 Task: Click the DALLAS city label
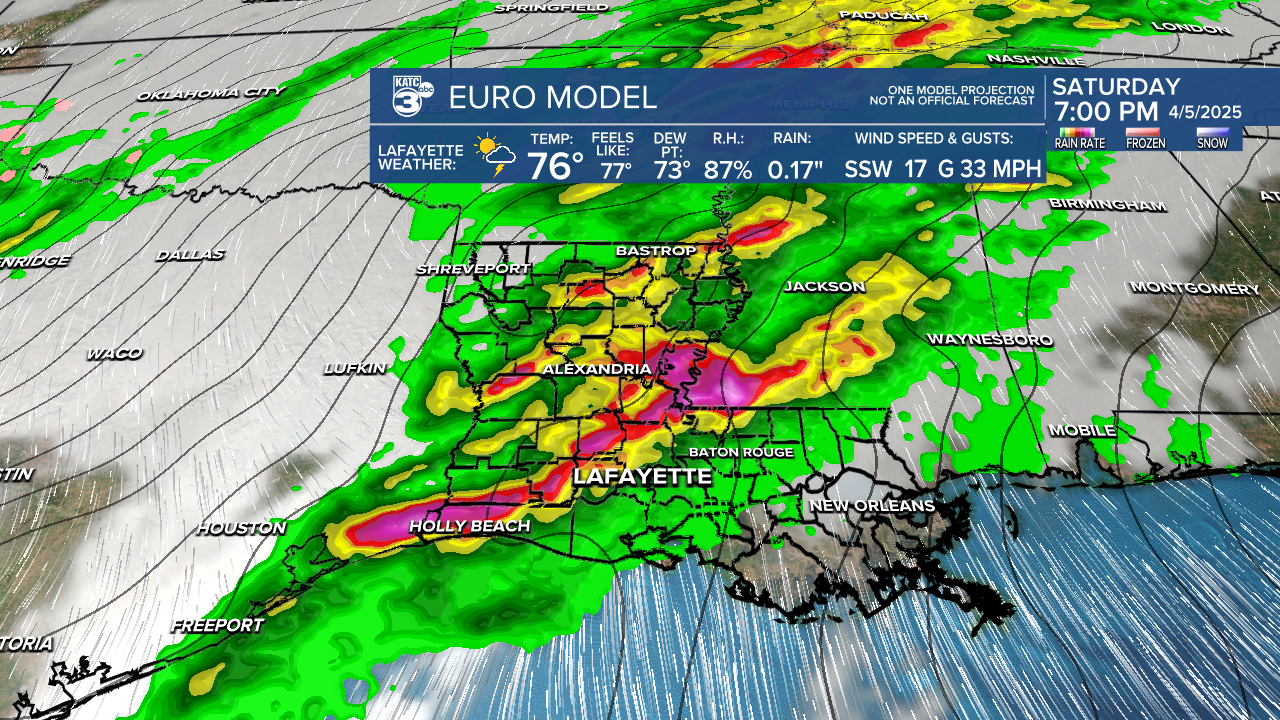[189, 255]
